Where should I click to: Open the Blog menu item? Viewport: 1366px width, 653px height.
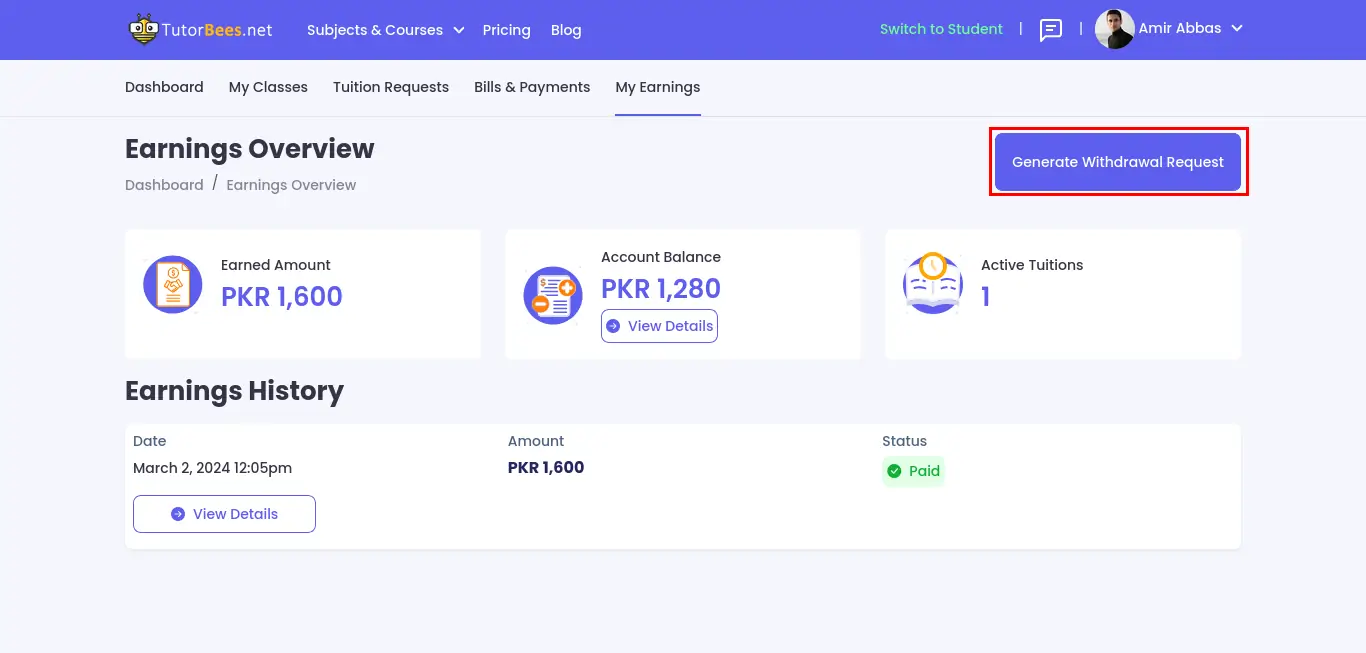tap(566, 30)
